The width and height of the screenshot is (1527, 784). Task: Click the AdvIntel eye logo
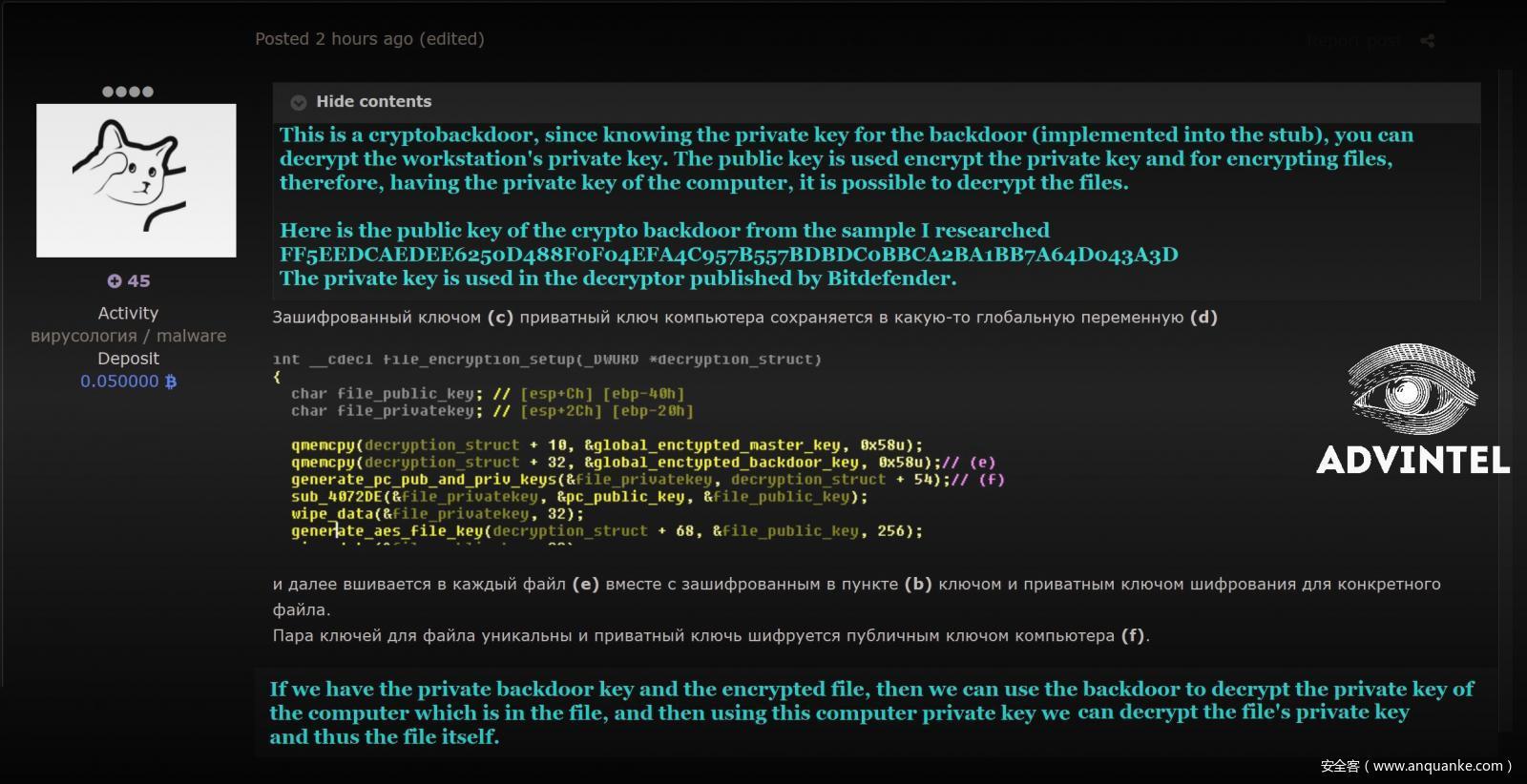1412,391
